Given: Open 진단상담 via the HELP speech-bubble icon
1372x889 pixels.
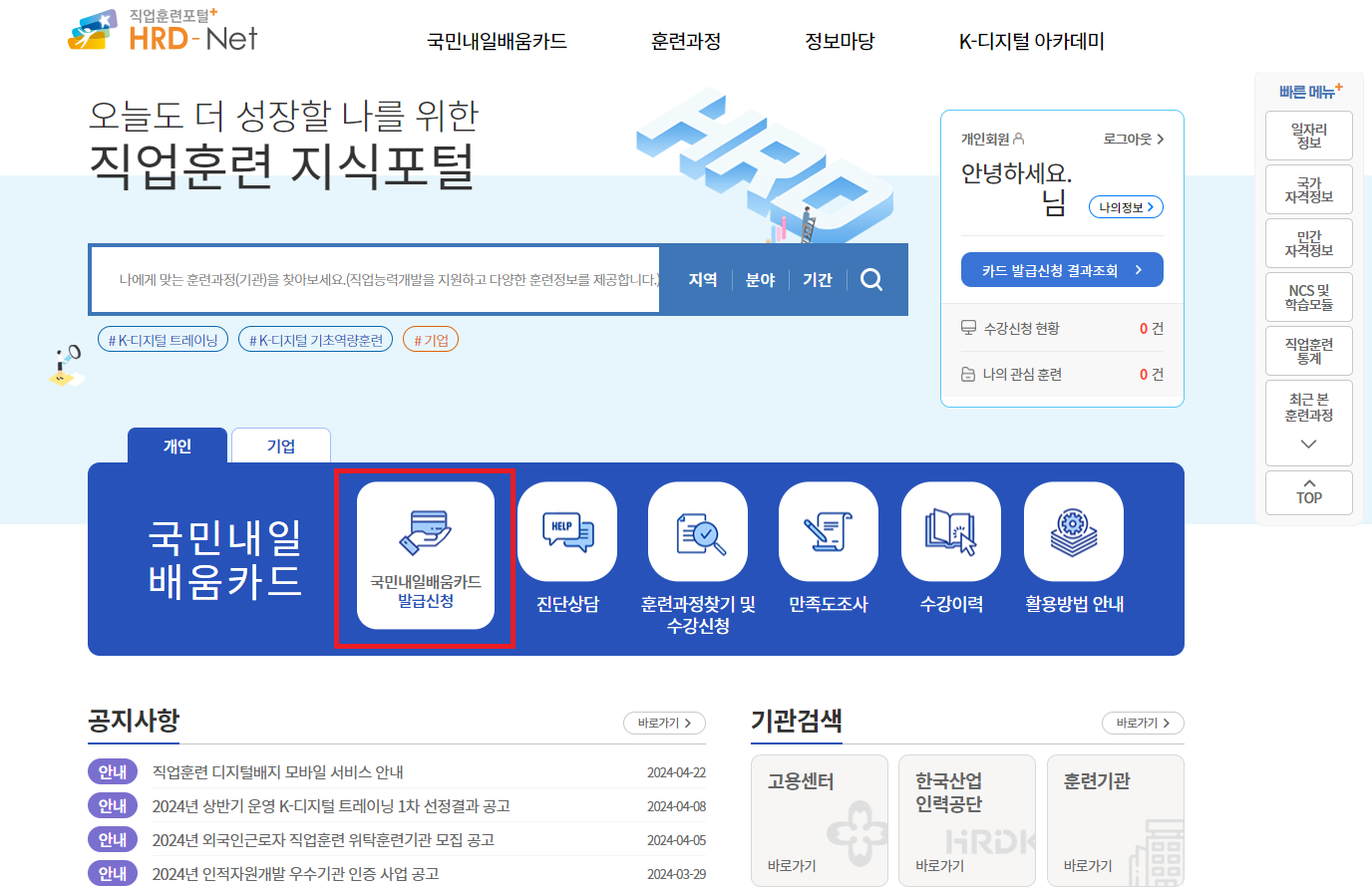Looking at the screenshot, I should [x=568, y=531].
